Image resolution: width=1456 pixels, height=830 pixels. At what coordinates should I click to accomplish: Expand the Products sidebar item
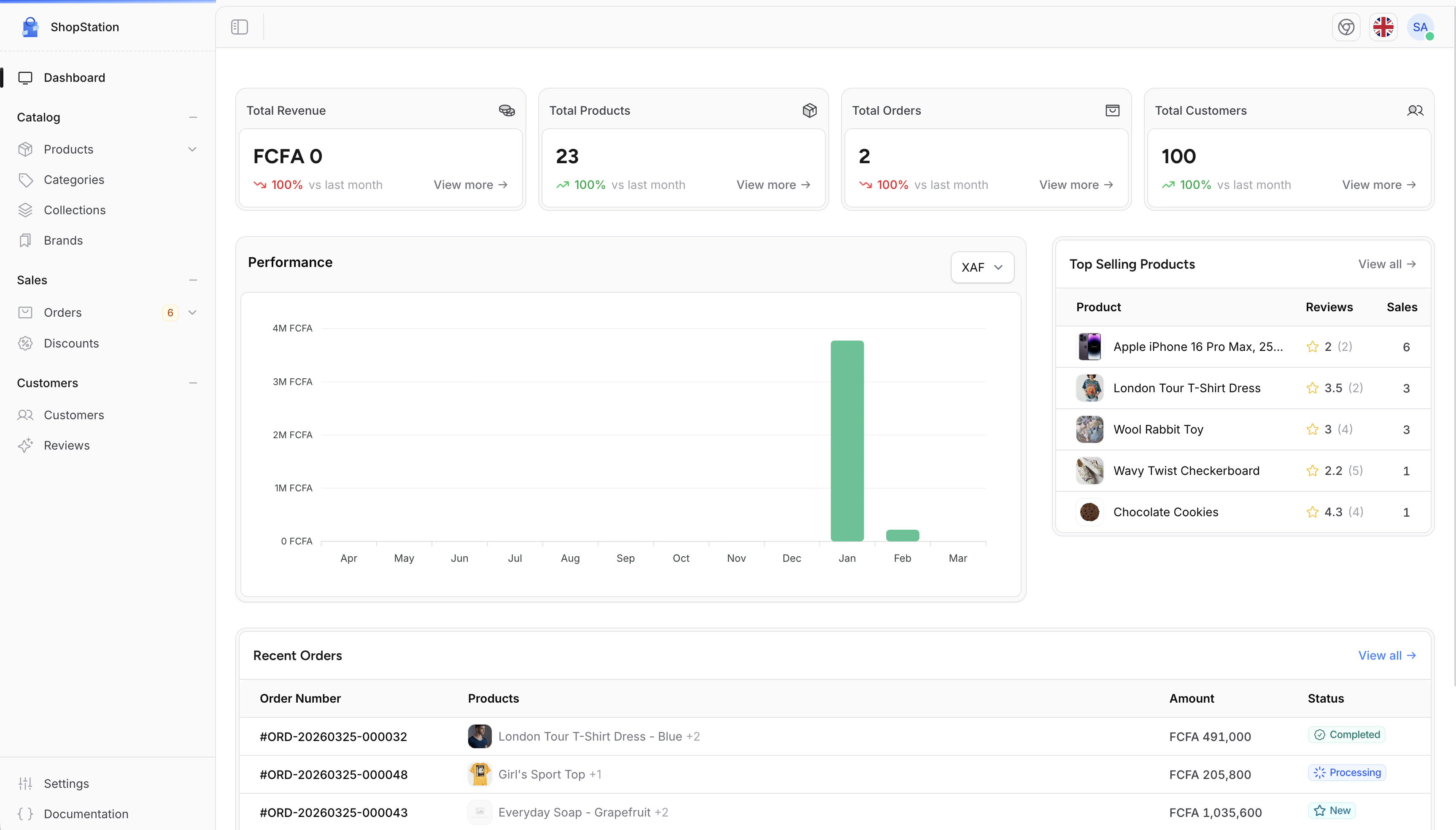click(x=193, y=149)
